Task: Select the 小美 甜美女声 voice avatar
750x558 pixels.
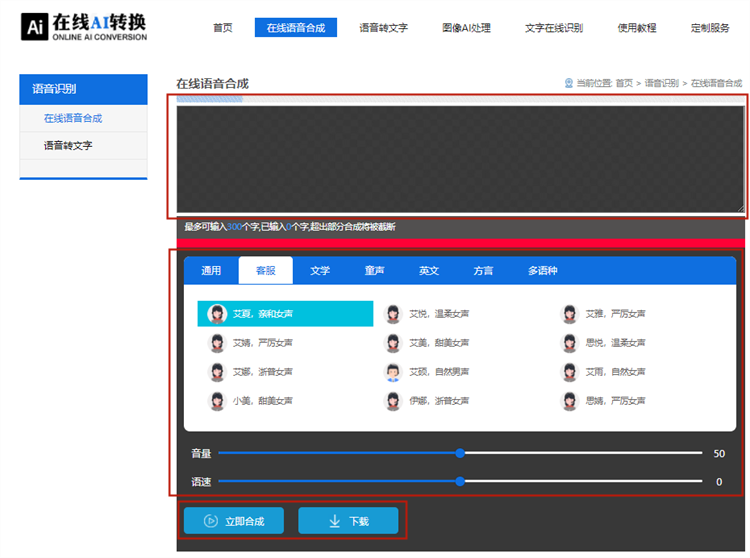Action: point(217,401)
